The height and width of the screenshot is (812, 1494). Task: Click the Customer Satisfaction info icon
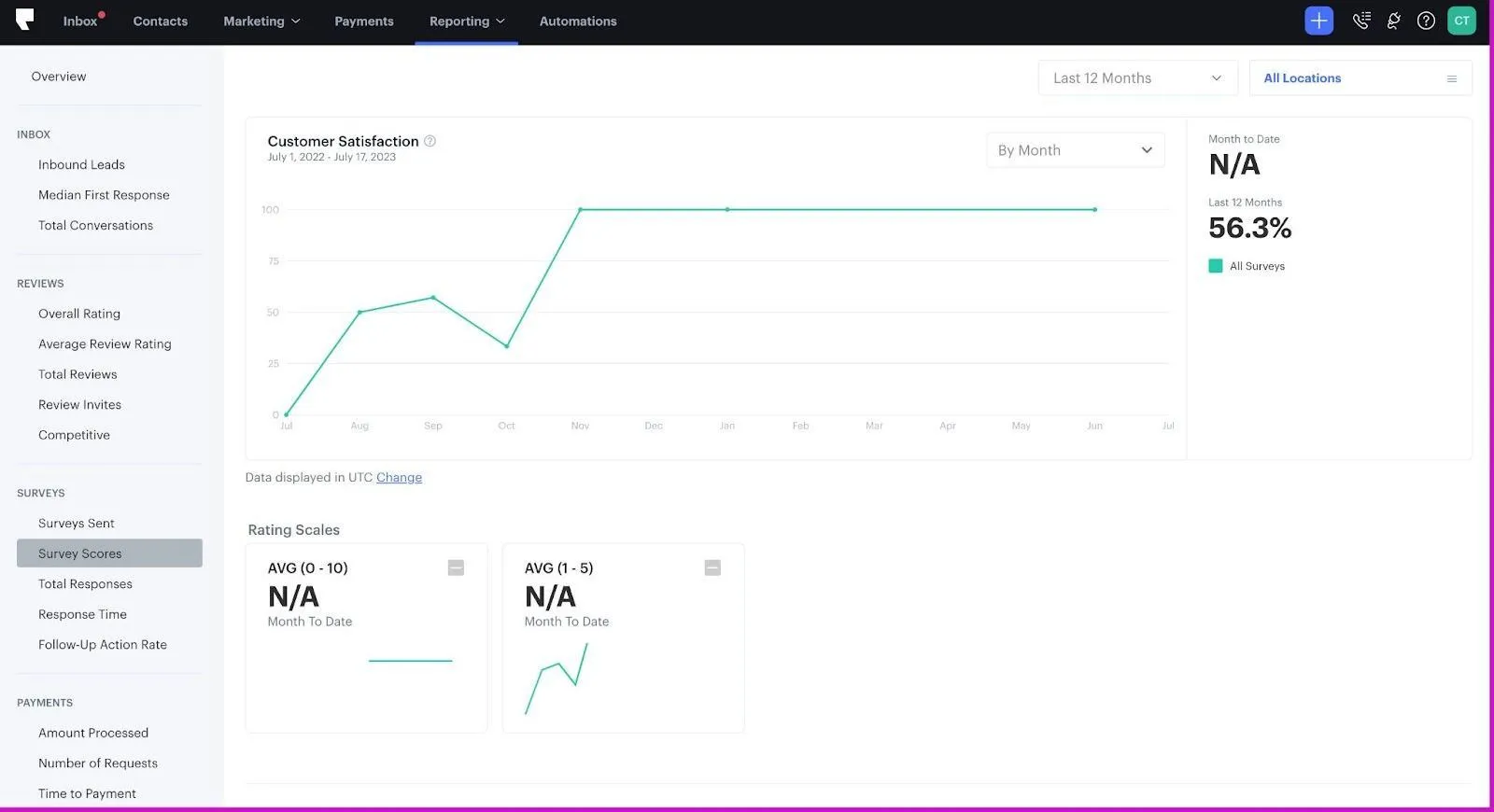coord(430,141)
